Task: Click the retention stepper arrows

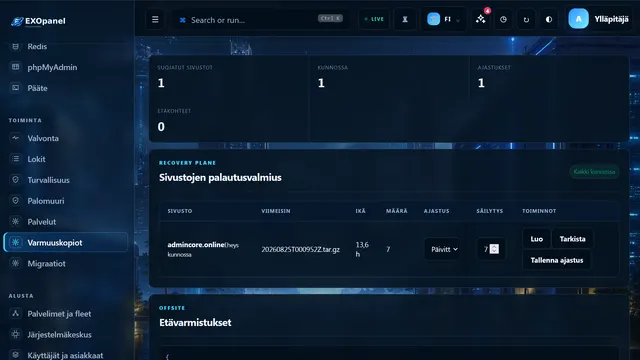Action: point(494,249)
